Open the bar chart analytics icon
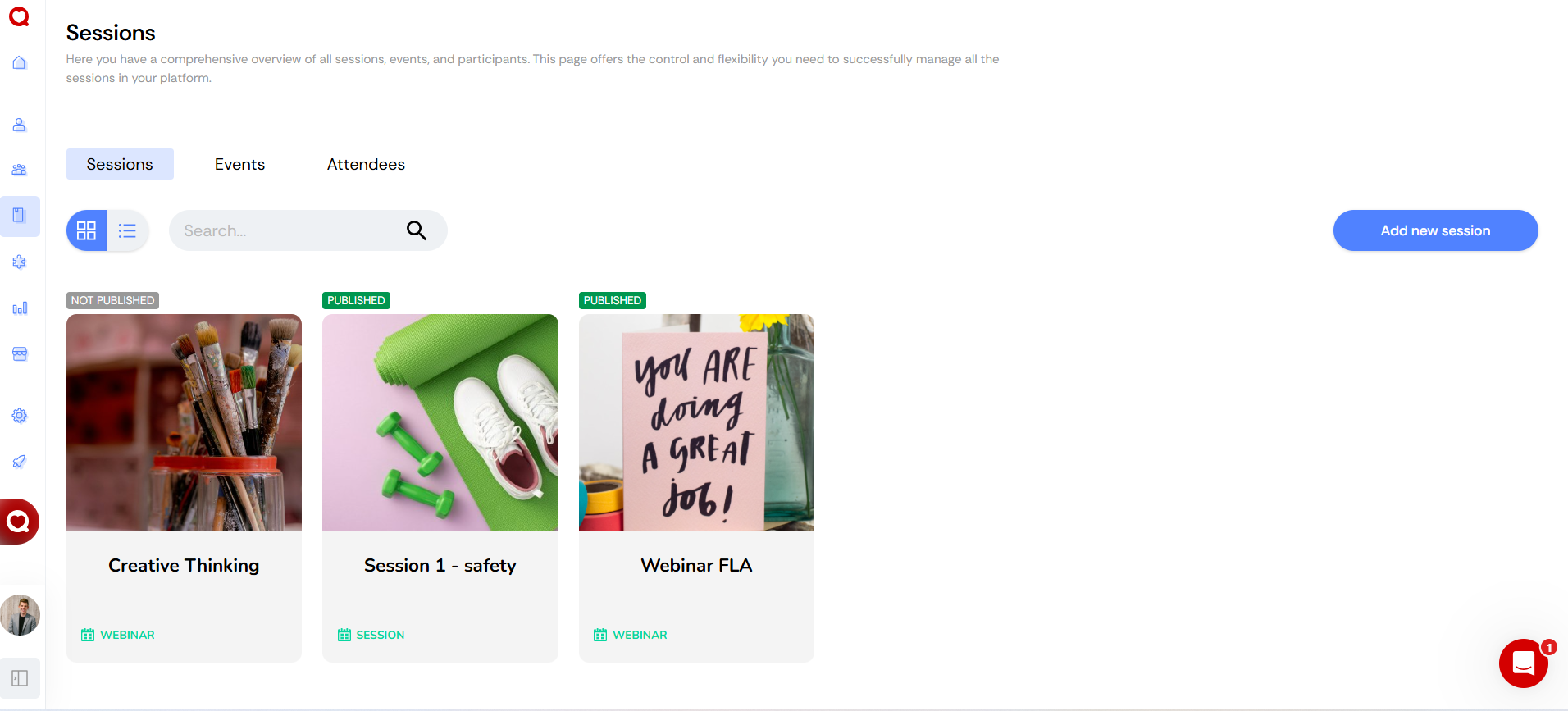Image resolution: width=1568 pixels, height=711 pixels. click(x=20, y=308)
